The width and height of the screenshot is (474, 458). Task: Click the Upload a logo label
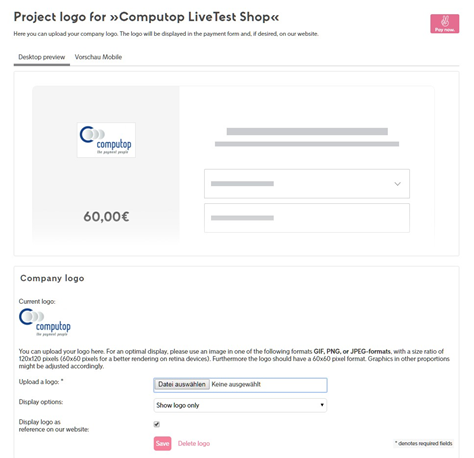point(41,382)
